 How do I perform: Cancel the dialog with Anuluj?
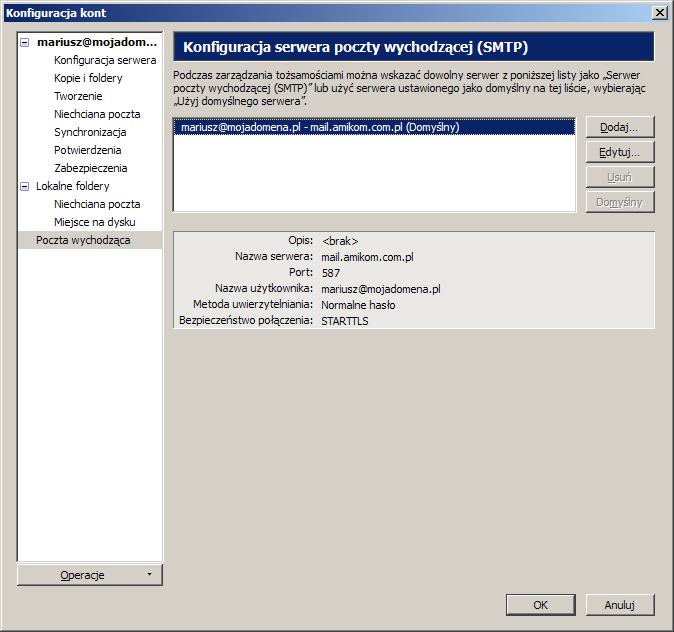click(x=620, y=605)
